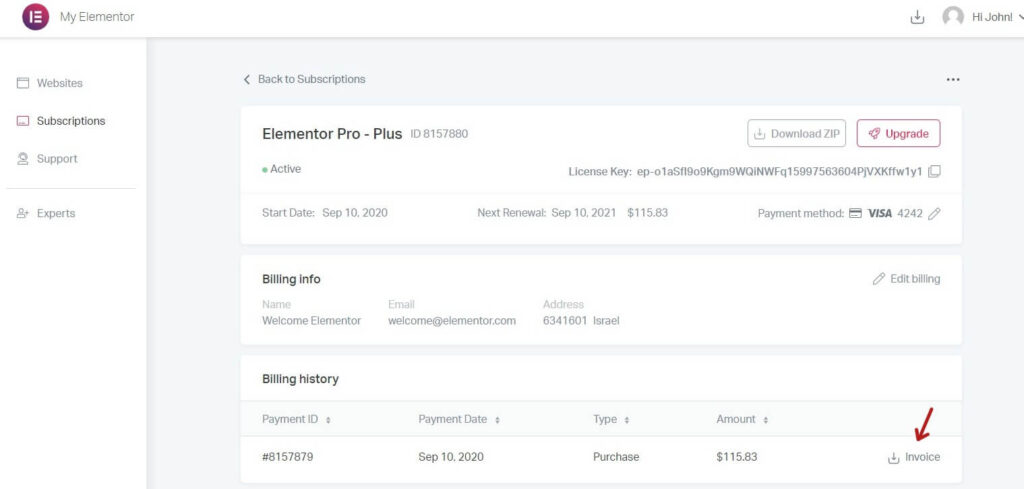This screenshot has height=489, width=1024.
Task: Click the Start Date Sep 10, 2020
Action: point(355,213)
